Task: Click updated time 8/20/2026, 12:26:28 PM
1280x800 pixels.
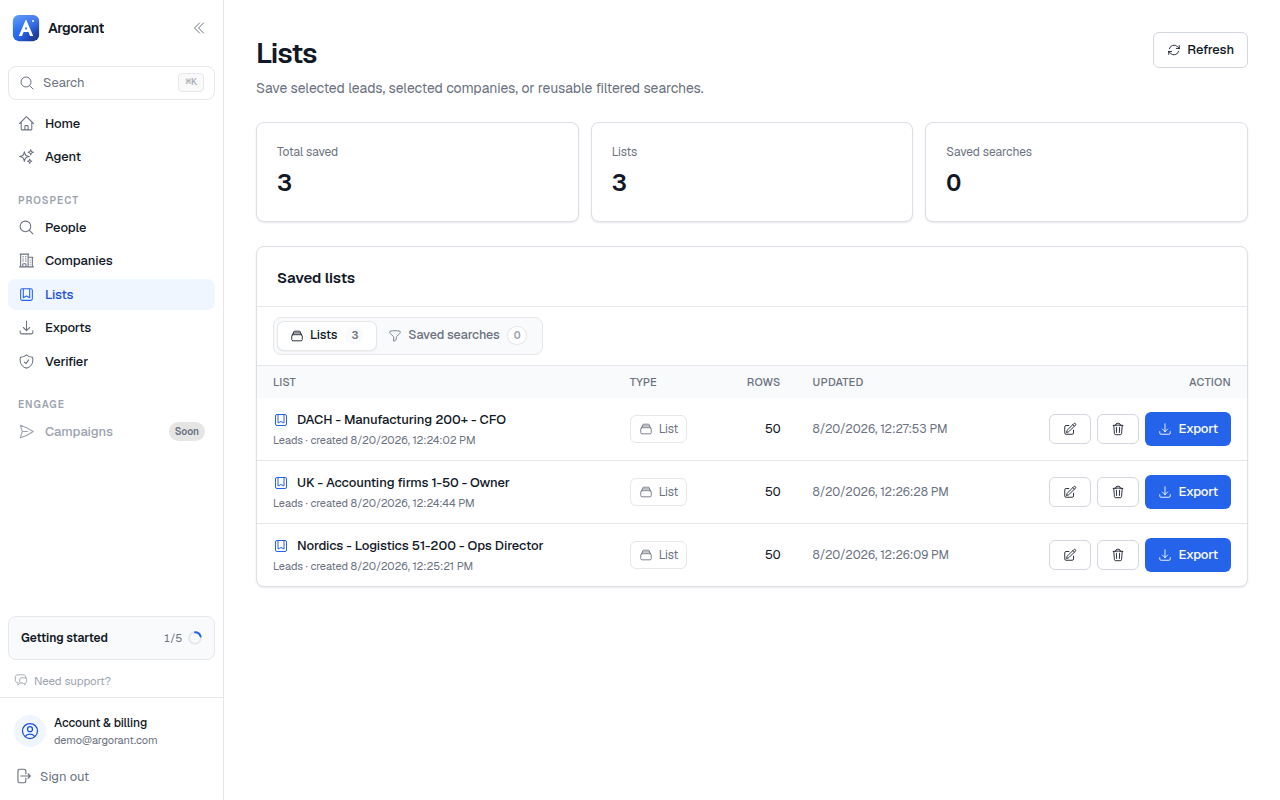Action: (x=881, y=492)
